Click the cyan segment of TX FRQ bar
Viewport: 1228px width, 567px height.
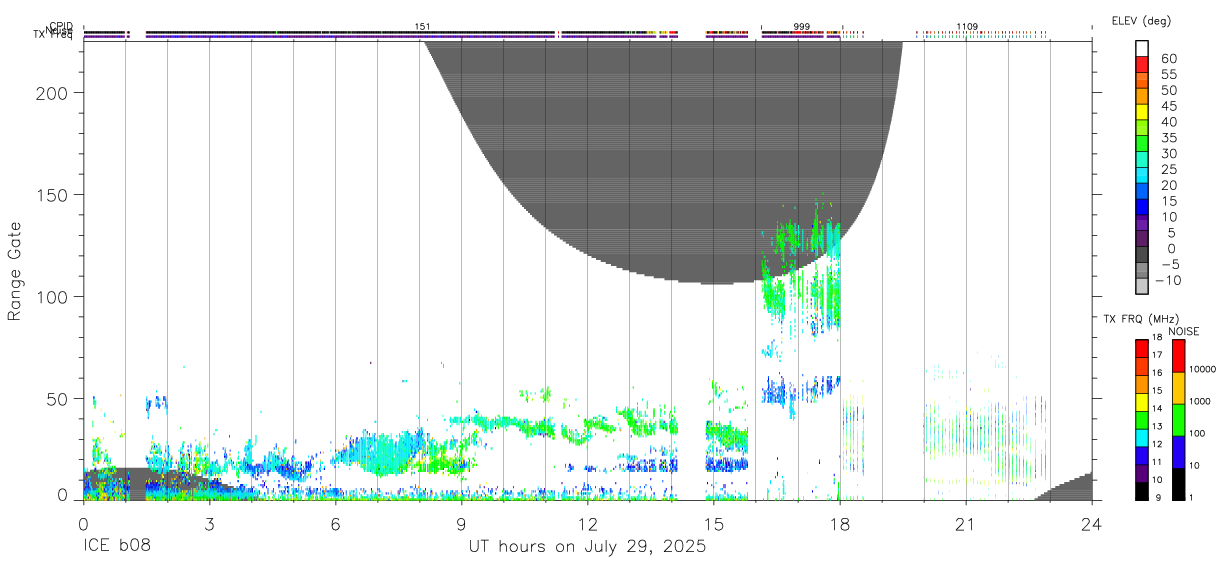click(x=1142, y=437)
